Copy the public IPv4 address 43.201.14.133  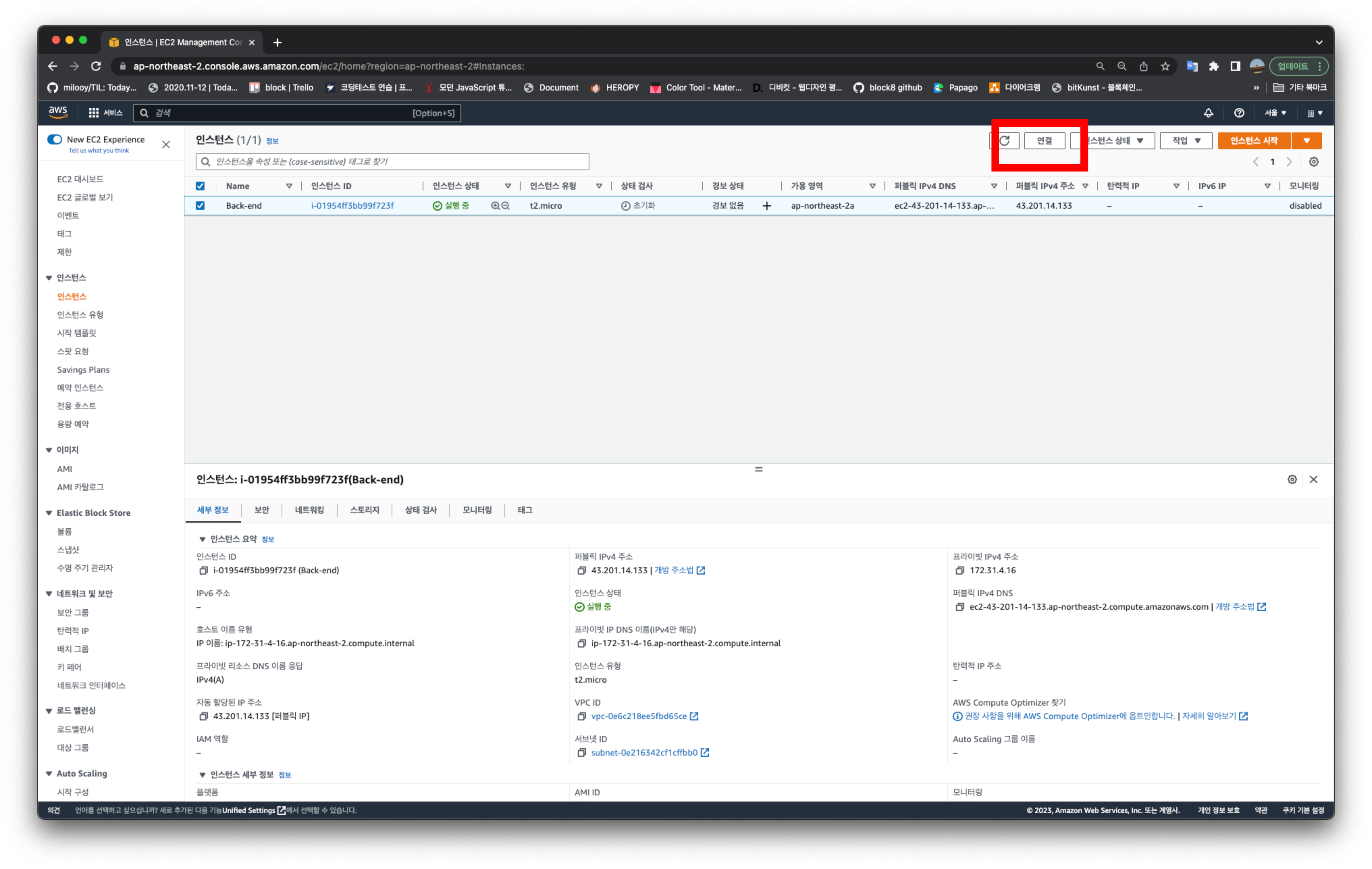[x=581, y=571]
